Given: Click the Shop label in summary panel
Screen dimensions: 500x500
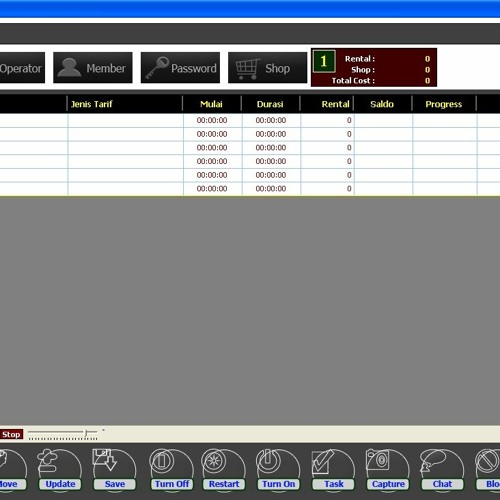Looking at the screenshot, I should coord(363,70).
